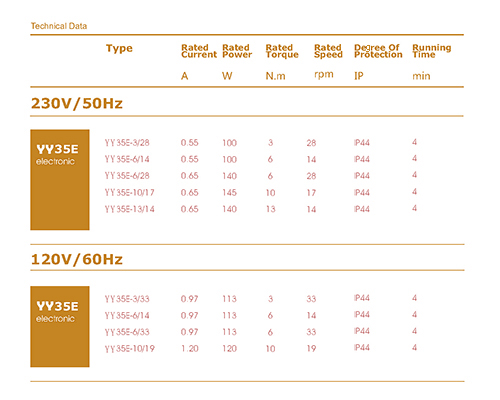Viewport: 500px width, 400px height.
Task: Select type 'YY35E-10/19'
Action: tap(130, 349)
